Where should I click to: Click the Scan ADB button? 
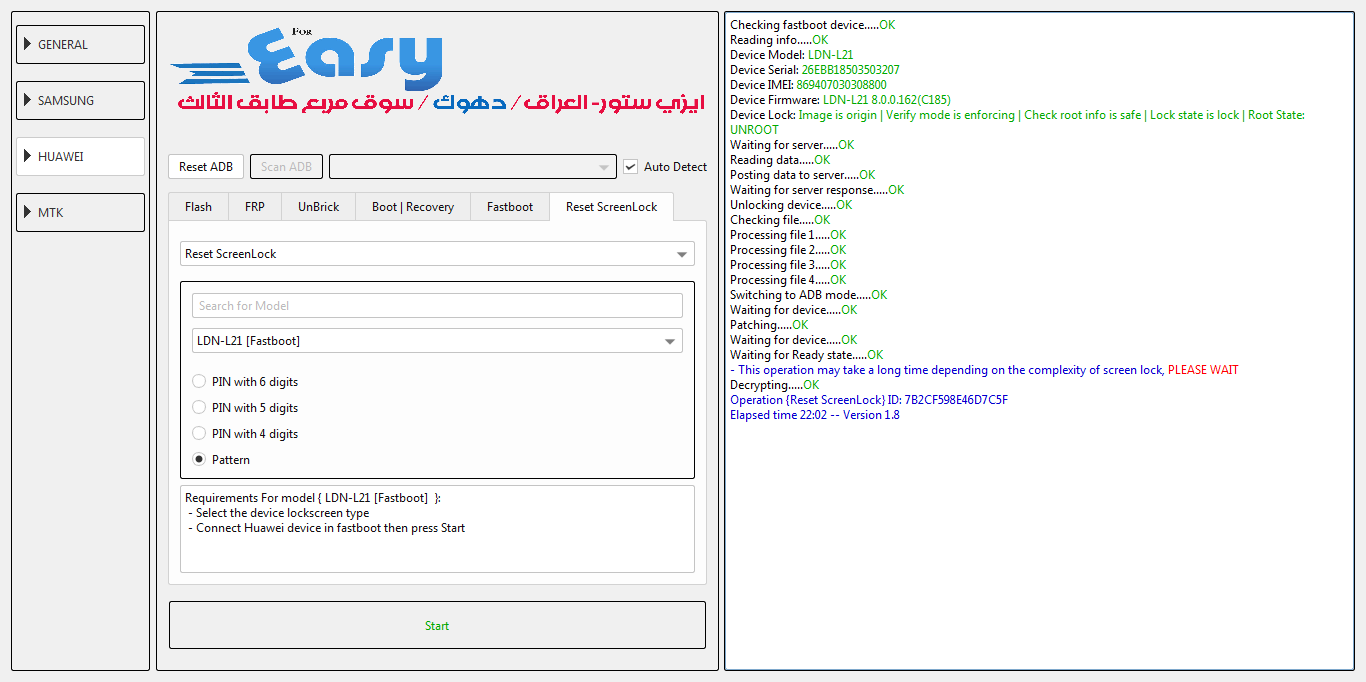(286, 167)
